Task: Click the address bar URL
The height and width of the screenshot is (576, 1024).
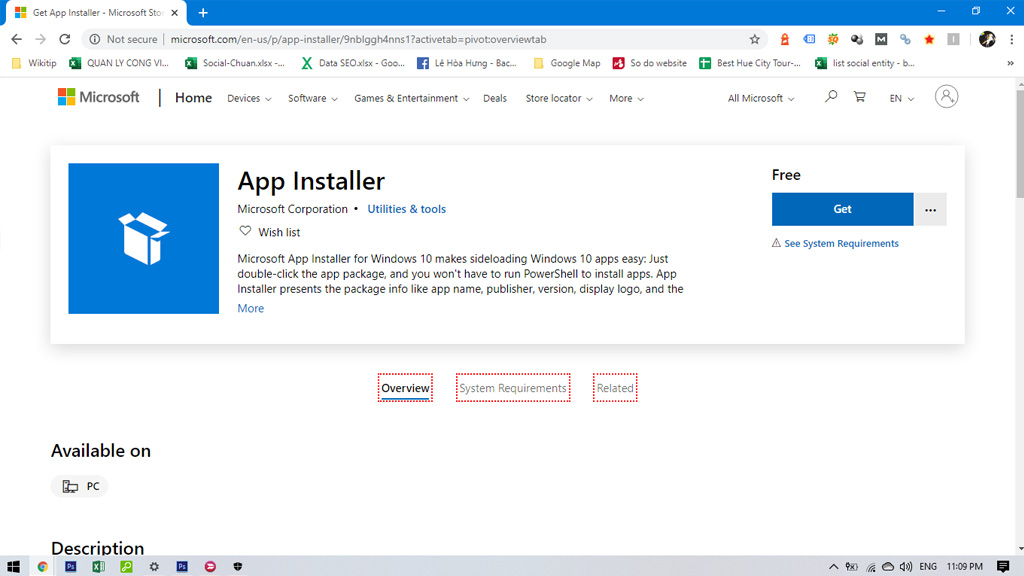Action: (x=358, y=39)
